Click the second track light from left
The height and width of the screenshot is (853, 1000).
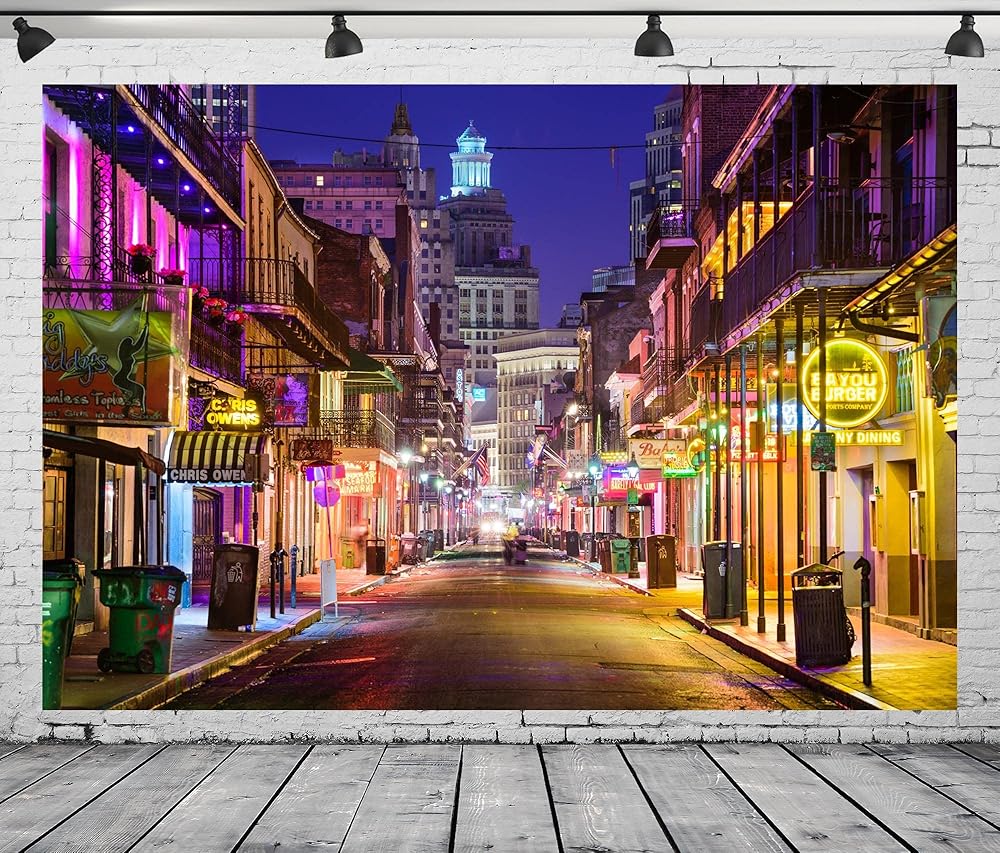pyautogui.click(x=342, y=39)
